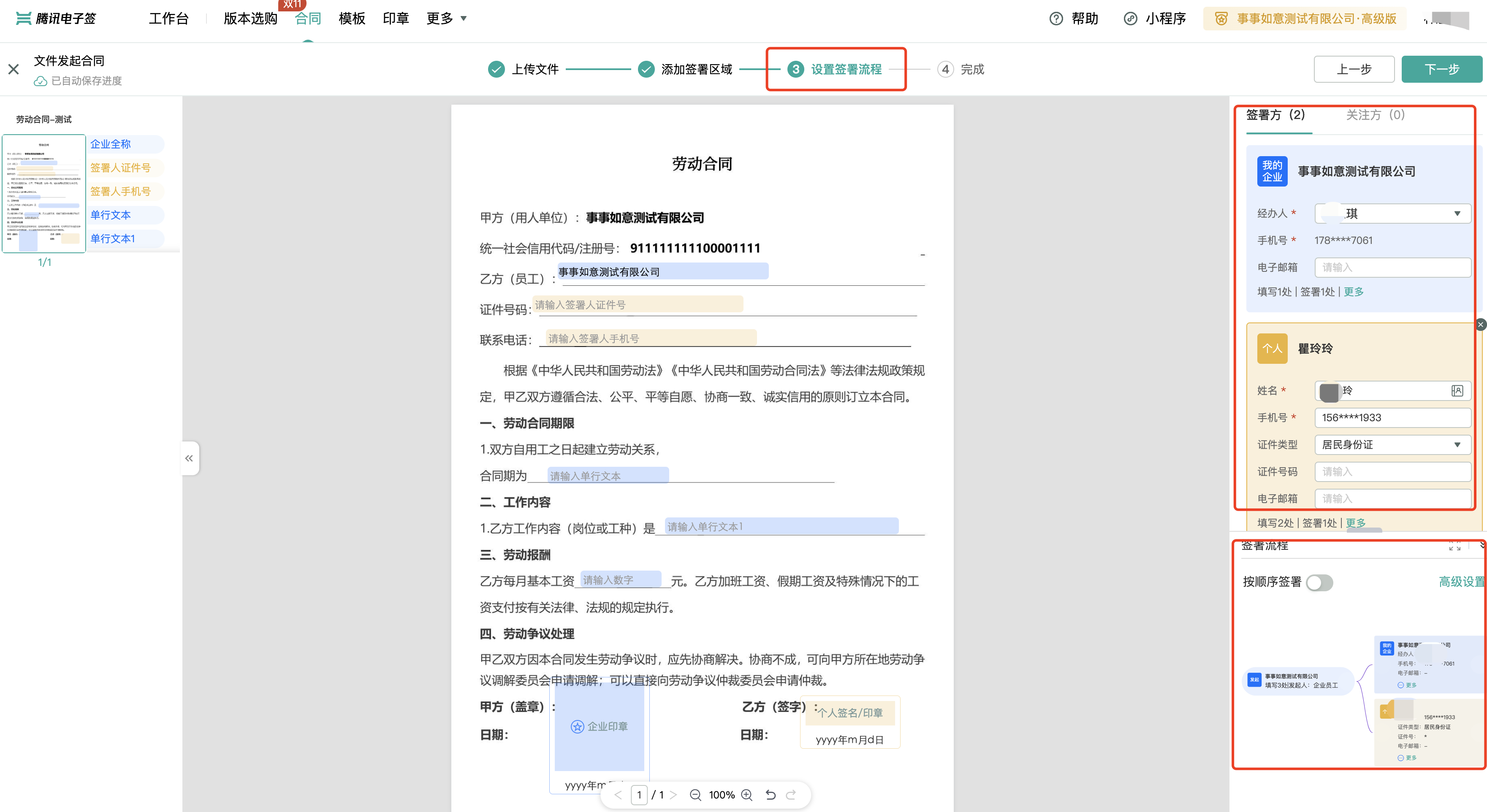Click the 我的企业 blue badge

(1272, 171)
